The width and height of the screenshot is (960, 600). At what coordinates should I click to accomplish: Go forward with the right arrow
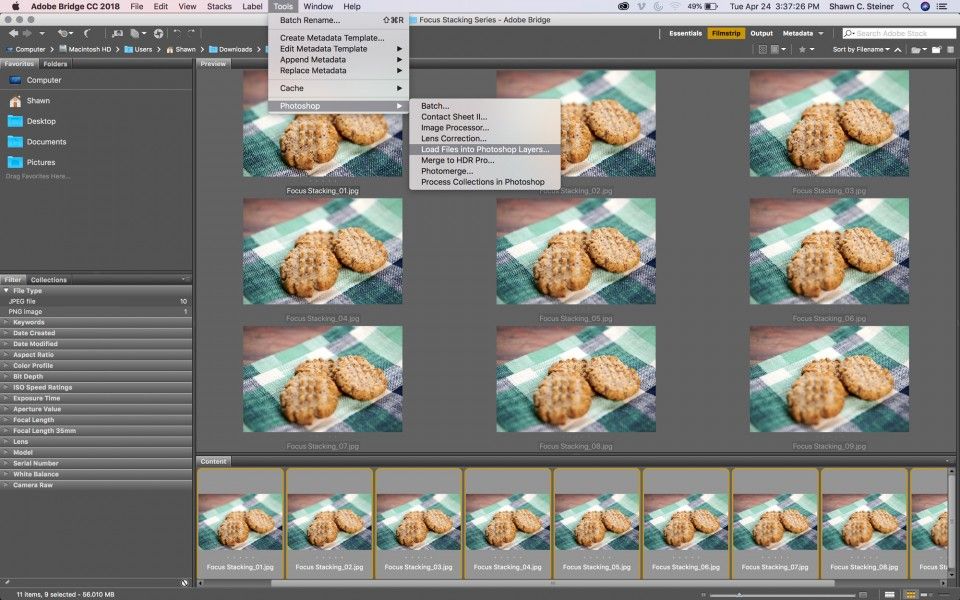pos(26,33)
